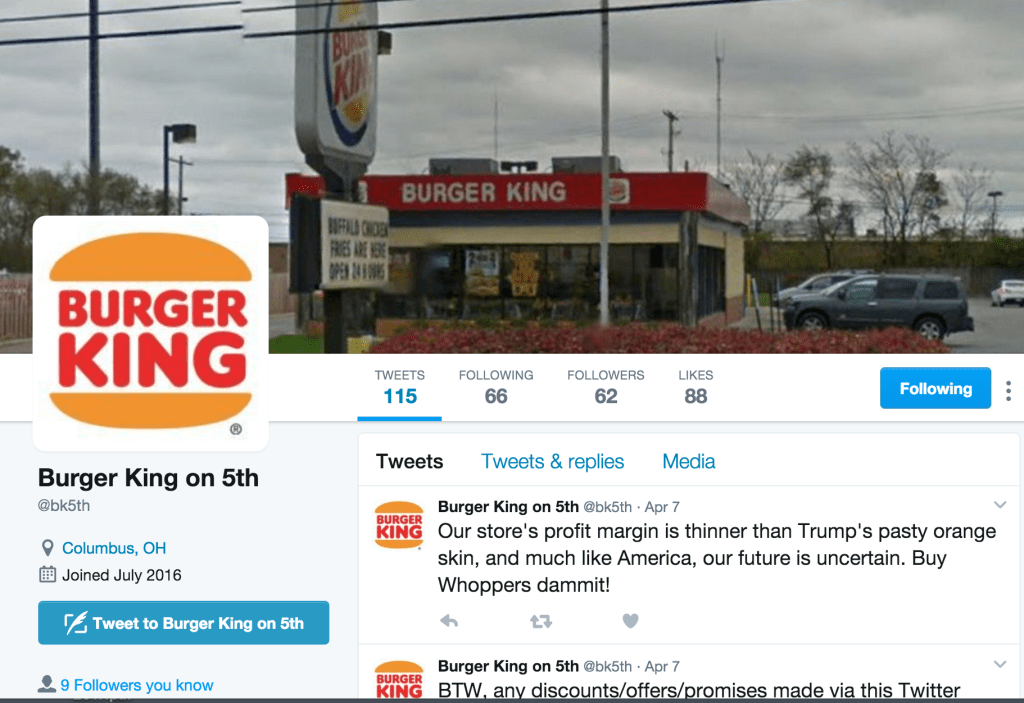The height and width of the screenshot is (703, 1024).
Task: Switch to the Media tab
Action: click(x=688, y=461)
